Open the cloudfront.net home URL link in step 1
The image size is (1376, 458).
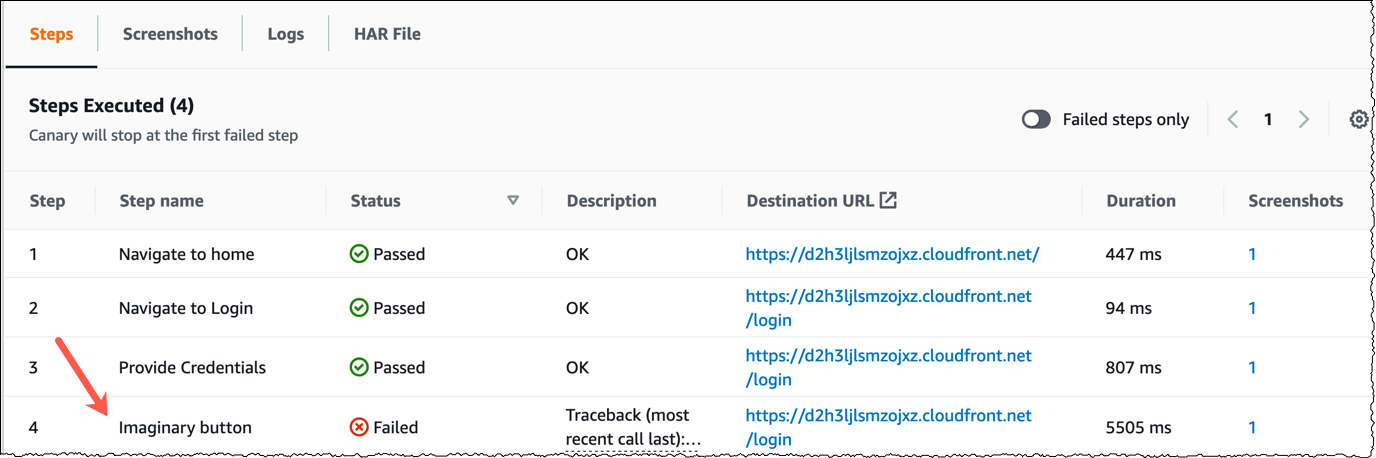pyautogui.click(x=893, y=254)
